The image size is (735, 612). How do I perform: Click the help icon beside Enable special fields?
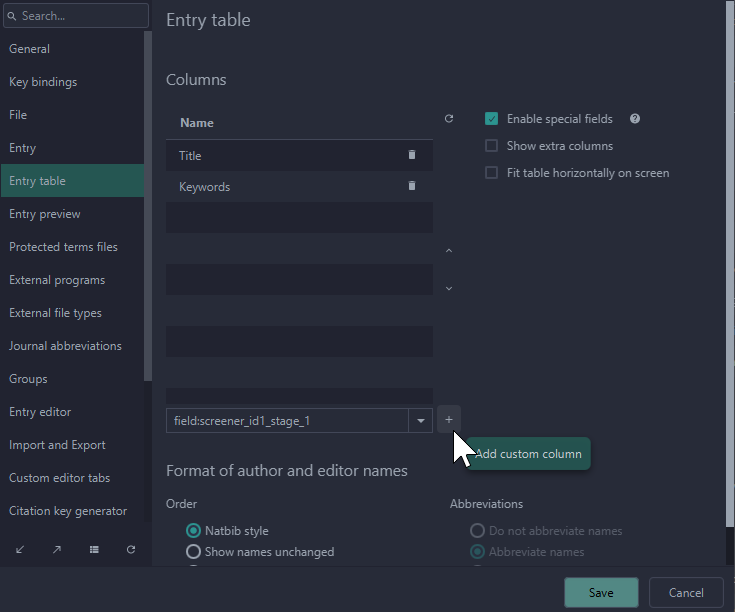coord(634,119)
